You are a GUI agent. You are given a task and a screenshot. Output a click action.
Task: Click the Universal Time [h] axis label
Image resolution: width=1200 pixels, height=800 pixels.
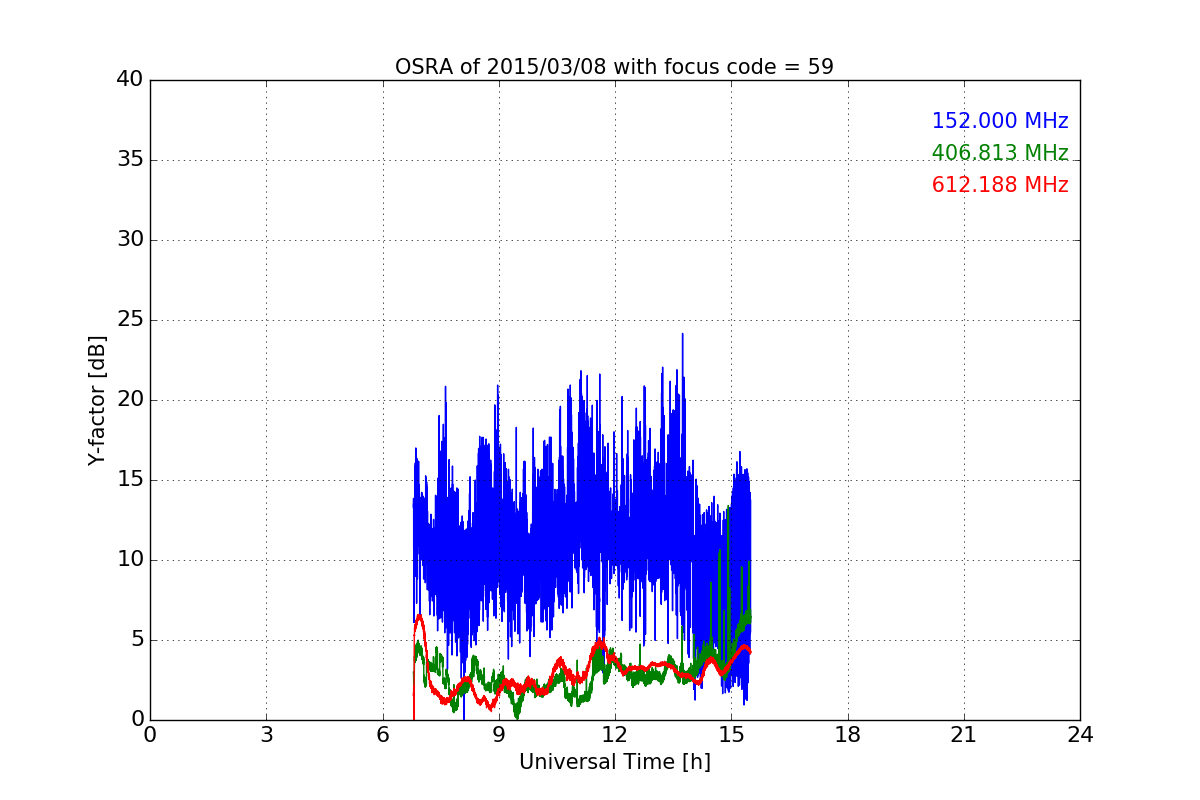(x=614, y=762)
